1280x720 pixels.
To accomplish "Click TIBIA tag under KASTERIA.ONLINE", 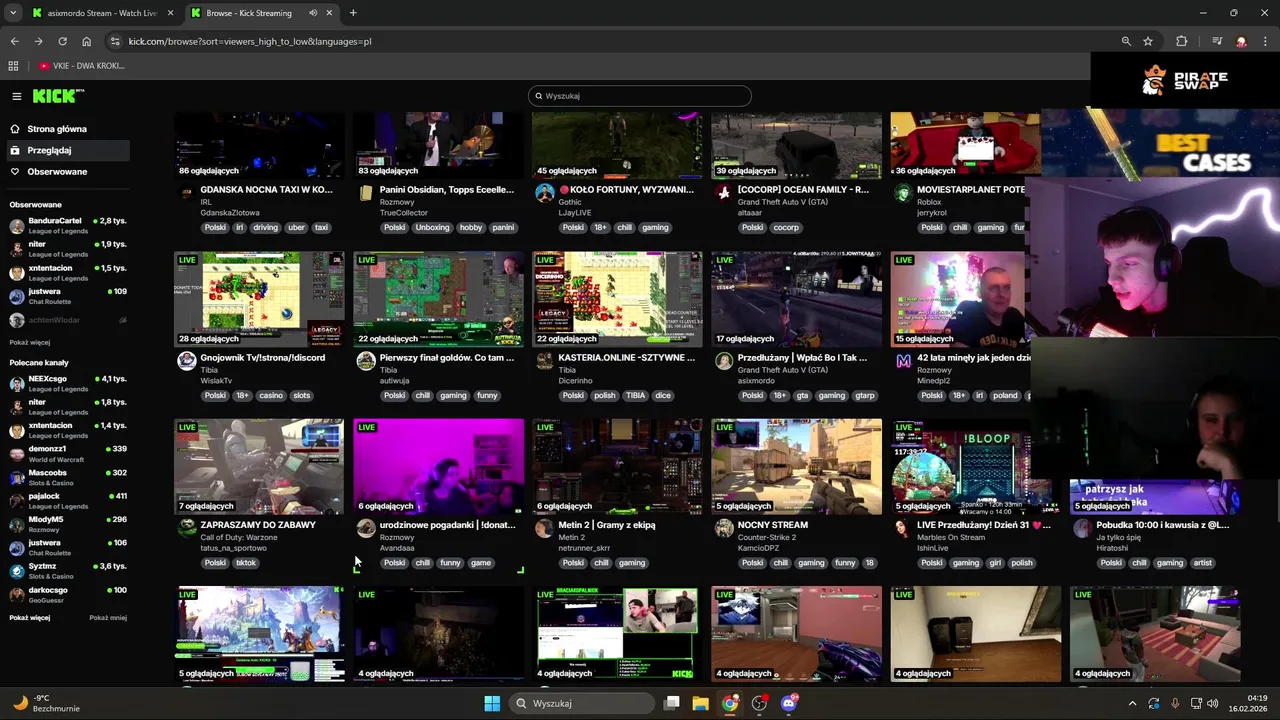I will pyautogui.click(x=635, y=395).
